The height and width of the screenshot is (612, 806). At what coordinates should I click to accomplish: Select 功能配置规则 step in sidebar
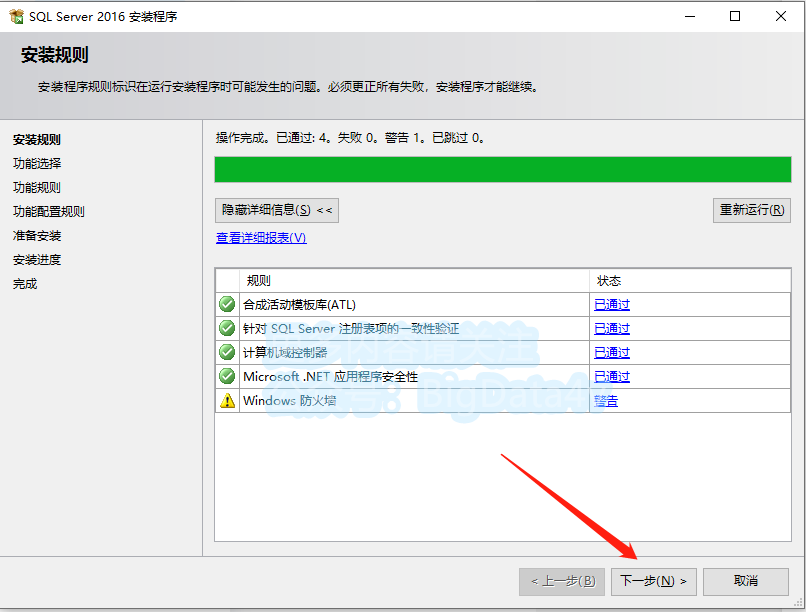[x=48, y=212]
